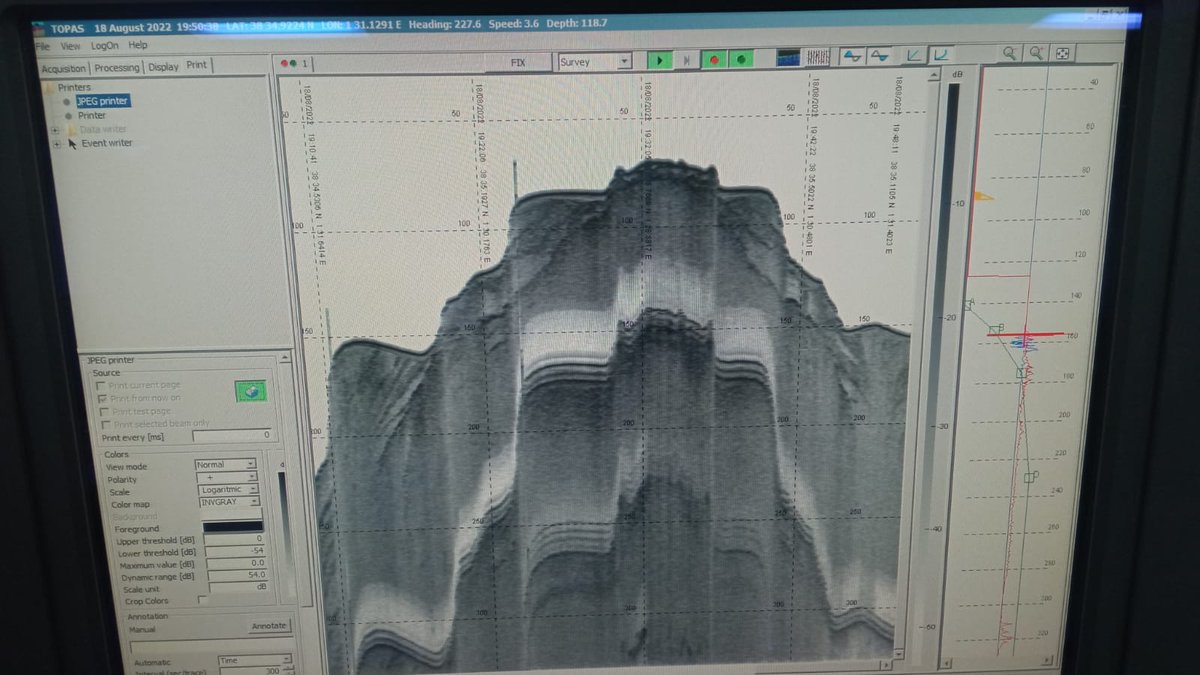Click the orange marker flag on trace panel

coord(983,196)
